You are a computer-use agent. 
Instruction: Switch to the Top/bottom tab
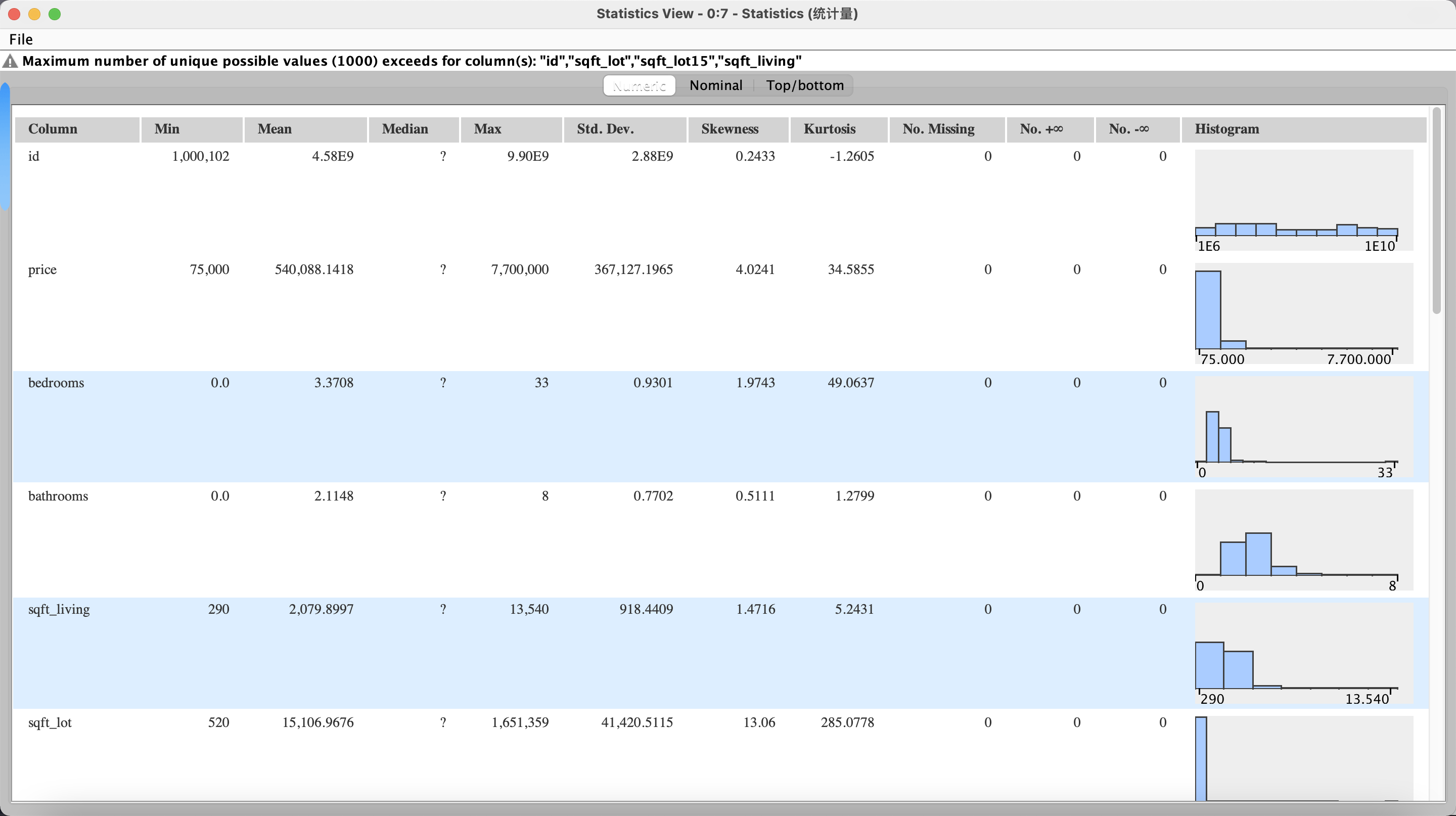[804, 85]
